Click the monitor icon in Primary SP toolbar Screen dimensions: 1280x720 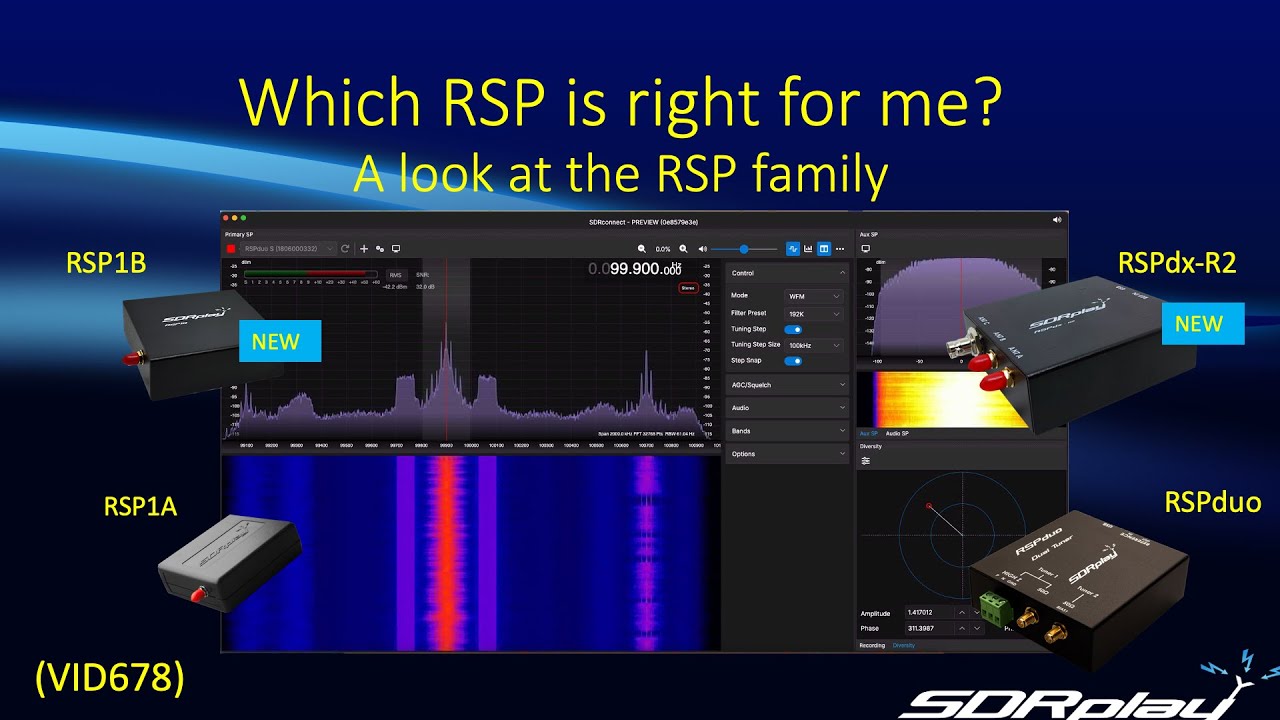pos(396,248)
